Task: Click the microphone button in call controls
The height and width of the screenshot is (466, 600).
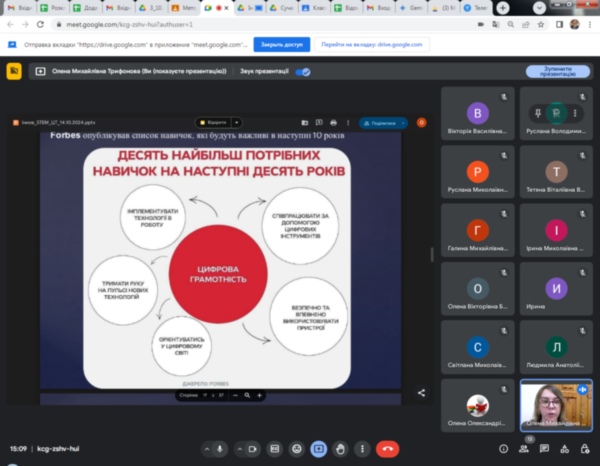Action: pyautogui.click(x=220, y=449)
